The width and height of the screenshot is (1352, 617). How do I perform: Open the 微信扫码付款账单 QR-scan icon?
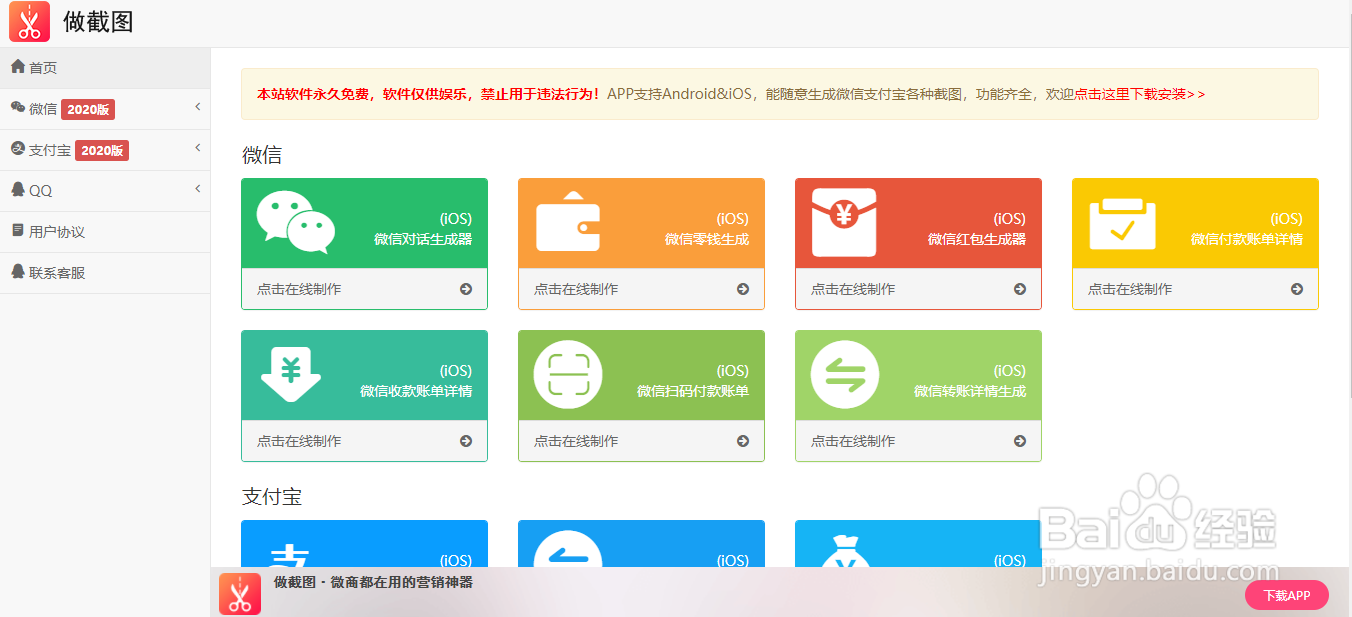tap(566, 374)
